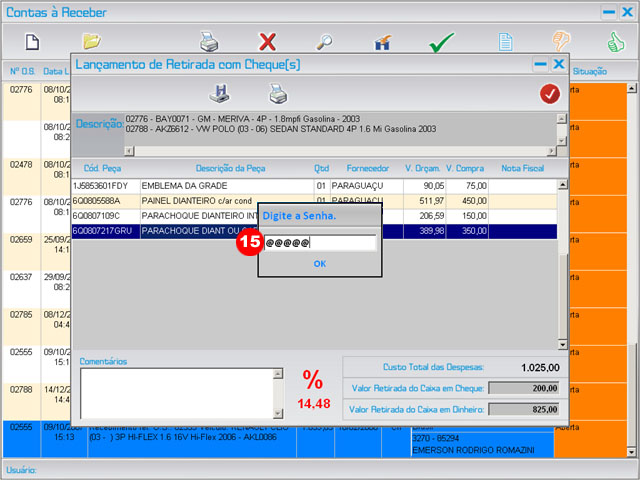
Task: Open the blue lined document icon
Action: point(505,42)
